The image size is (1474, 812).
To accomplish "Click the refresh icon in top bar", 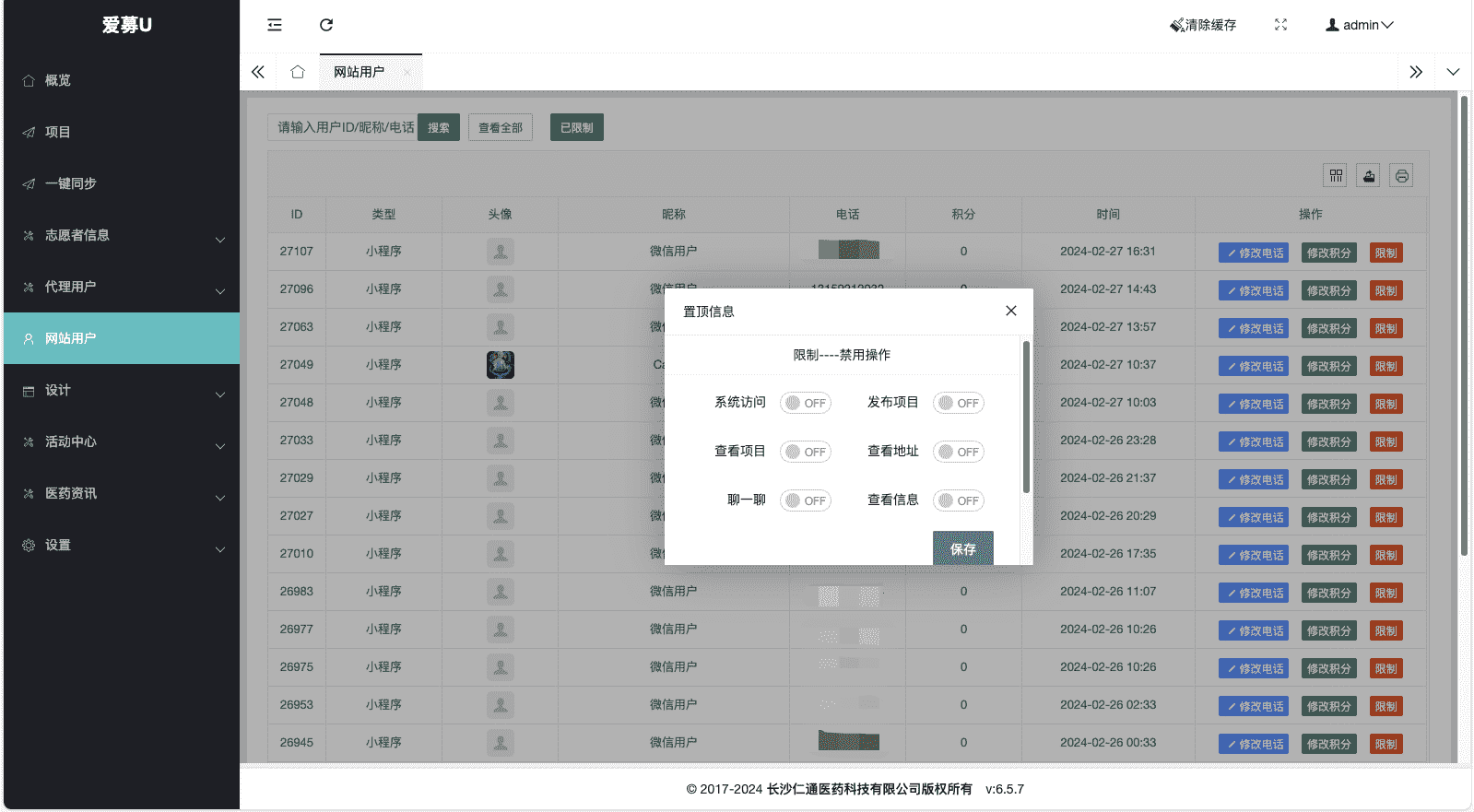I will click(x=326, y=25).
